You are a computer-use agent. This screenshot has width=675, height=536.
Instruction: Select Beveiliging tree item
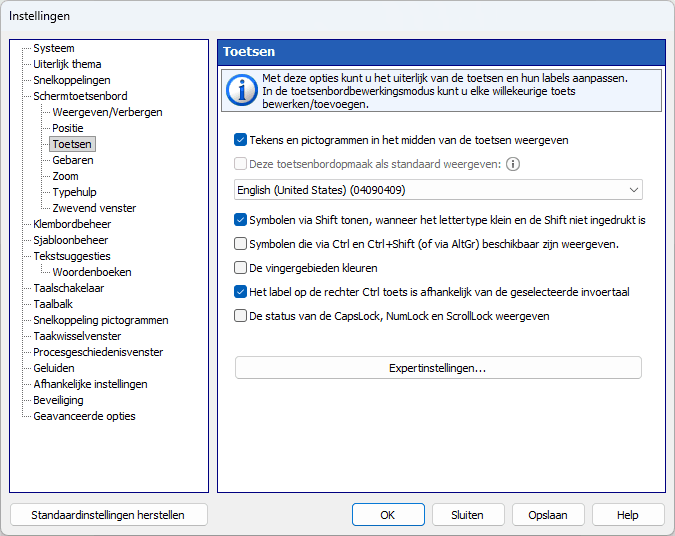click(58, 400)
